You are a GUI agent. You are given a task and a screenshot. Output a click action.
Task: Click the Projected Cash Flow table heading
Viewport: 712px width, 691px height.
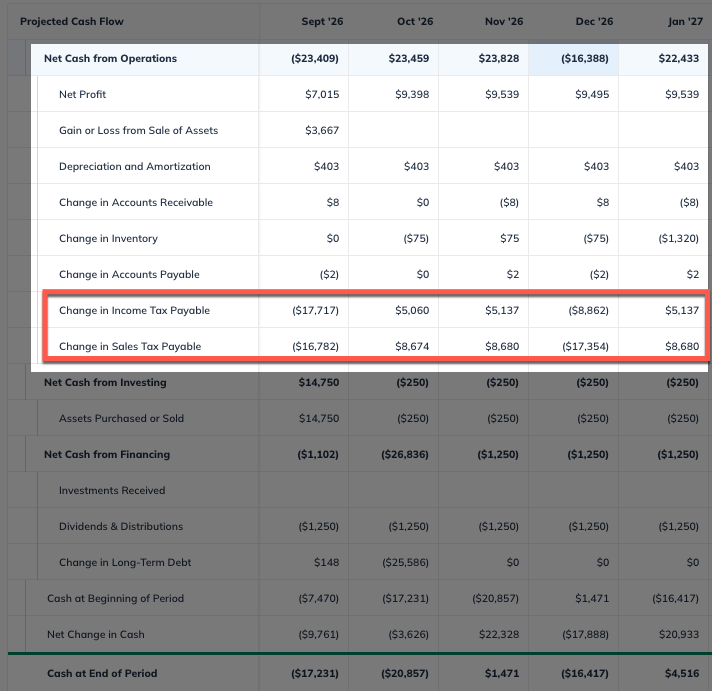click(x=72, y=21)
